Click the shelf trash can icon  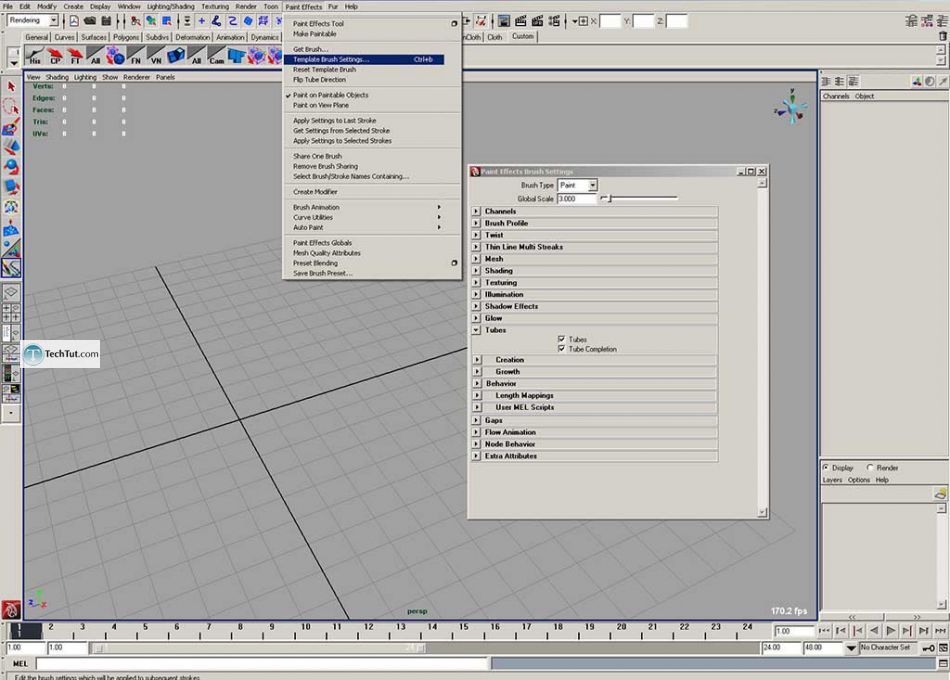click(x=942, y=37)
